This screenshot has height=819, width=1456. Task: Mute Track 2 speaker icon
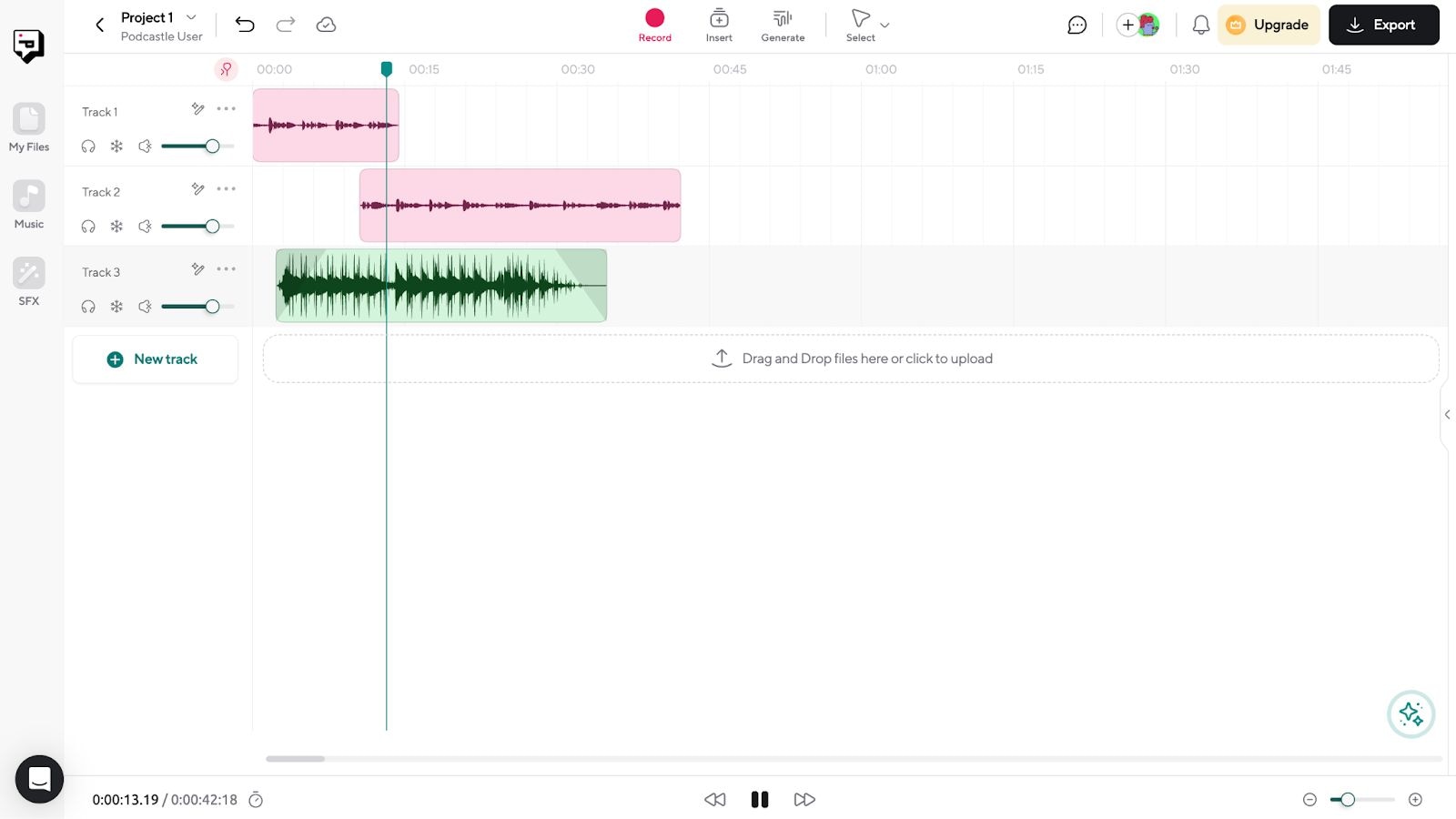point(145,227)
